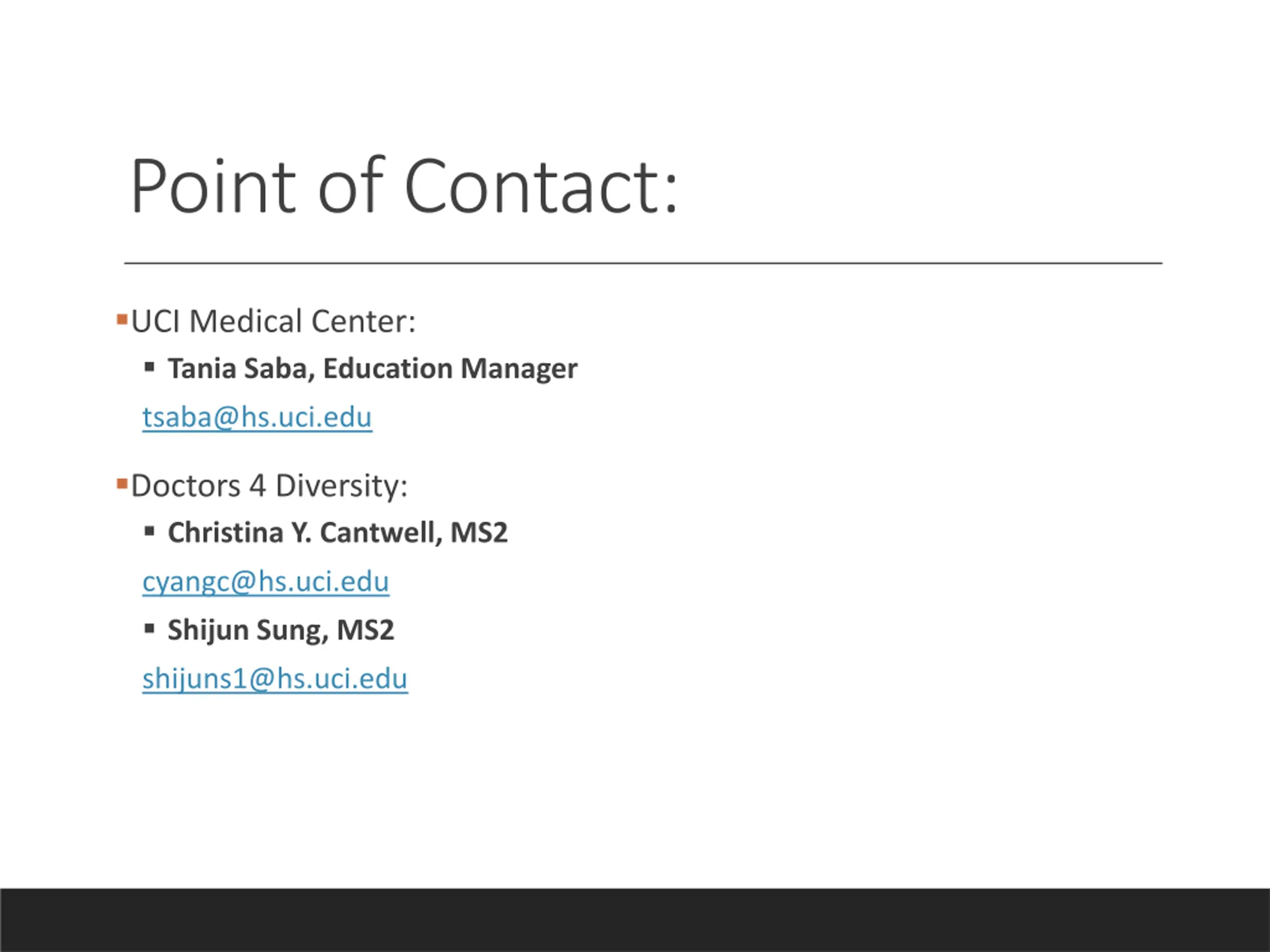Viewport: 1270px width, 952px height.
Task: Click the Christina Y. Cantwell, MS2 text
Action: click(338, 533)
